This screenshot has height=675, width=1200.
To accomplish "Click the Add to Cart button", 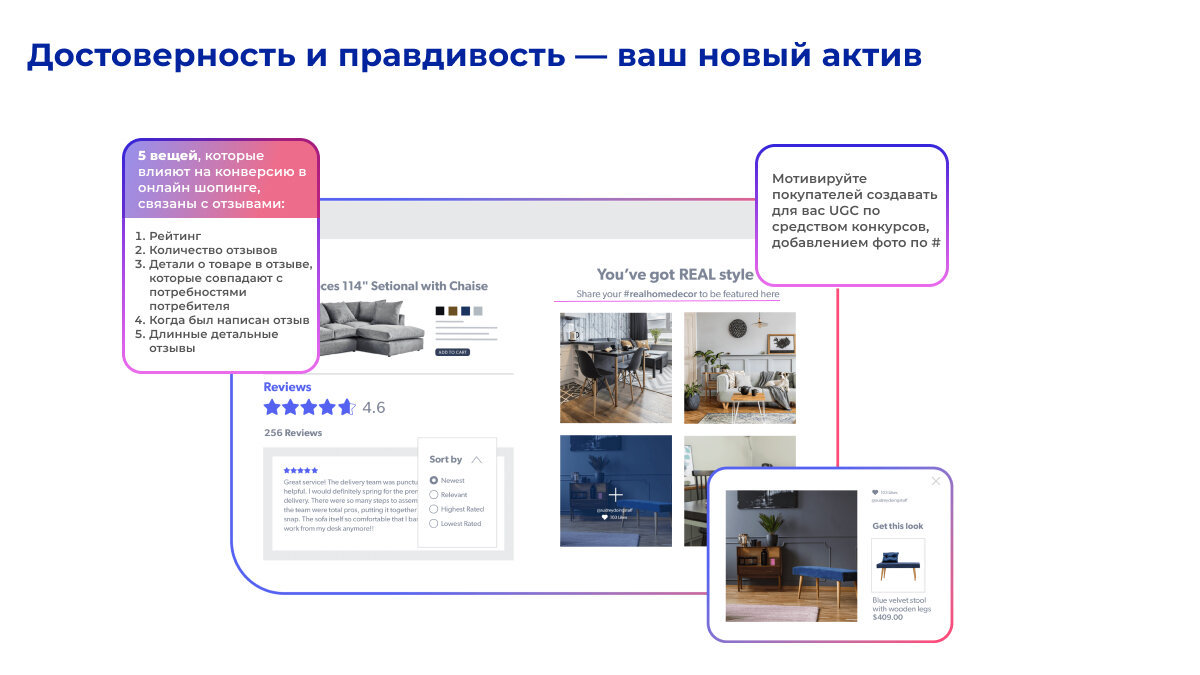I will [453, 352].
